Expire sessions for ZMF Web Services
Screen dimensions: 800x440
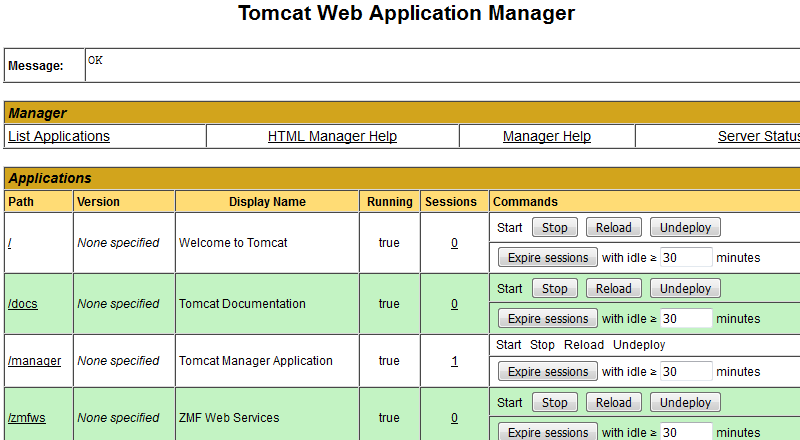click(x=548, y=432)
